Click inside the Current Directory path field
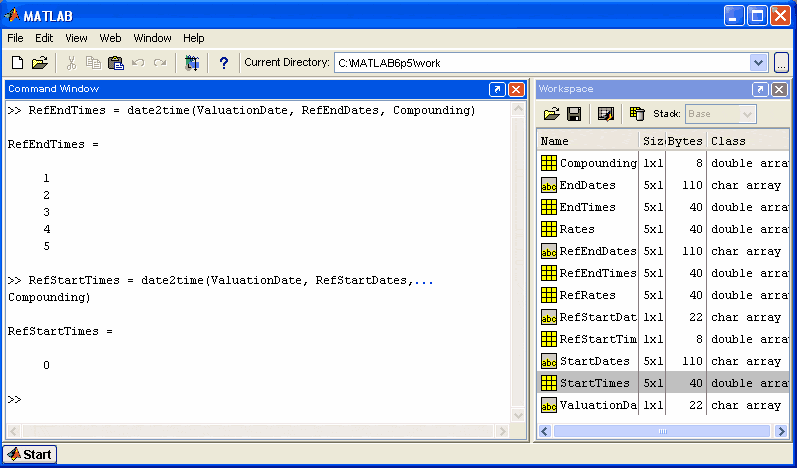This screenshot has width=797, height=468. point(542,63)
